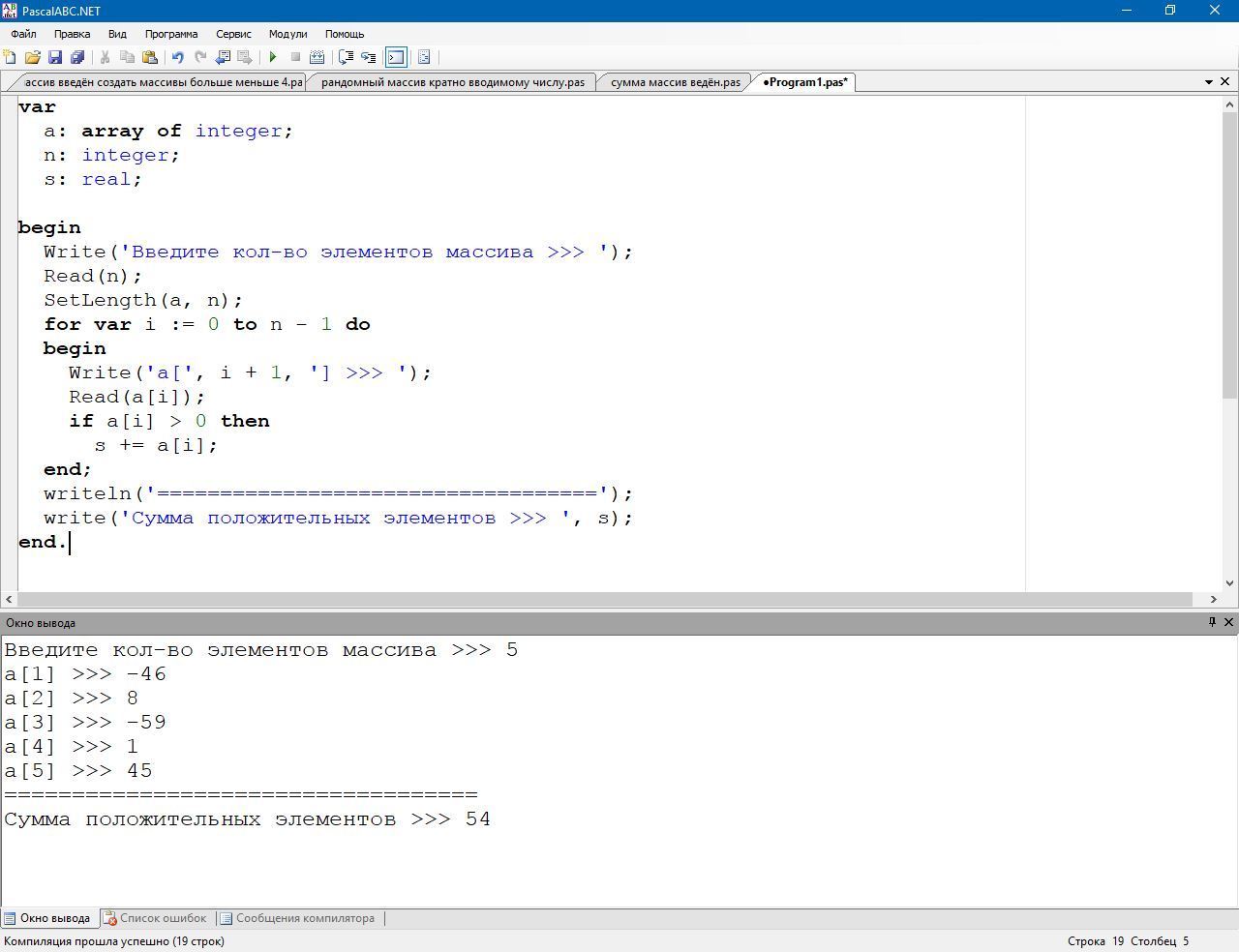
Task: Pin the output window panel
Action: 1212,622
